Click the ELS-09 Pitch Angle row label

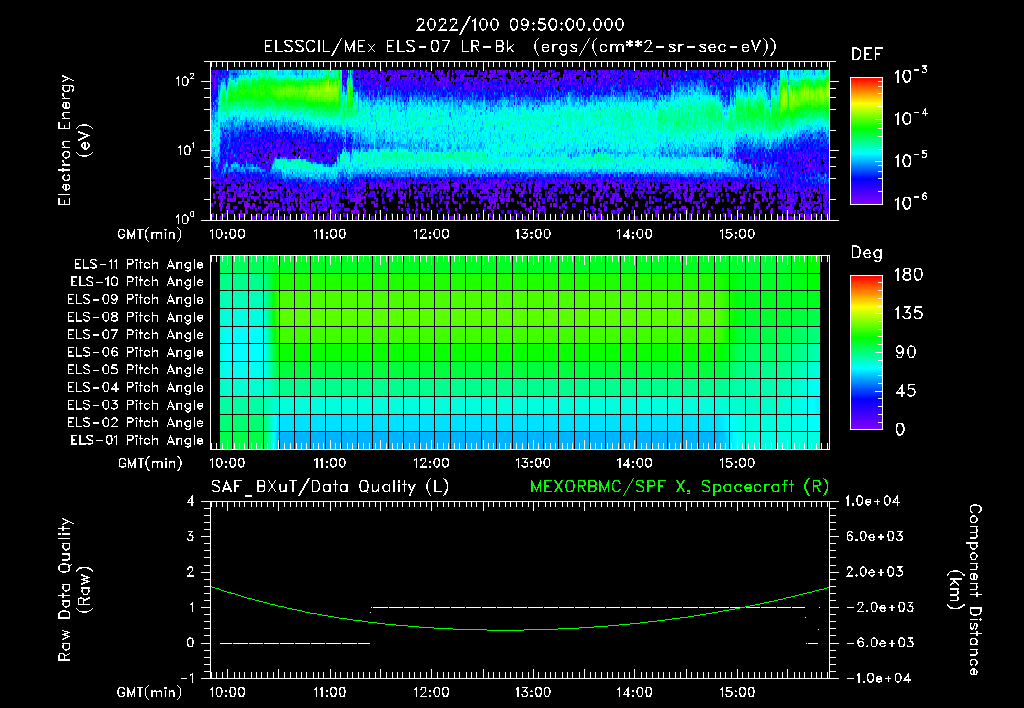pos(136,300)
